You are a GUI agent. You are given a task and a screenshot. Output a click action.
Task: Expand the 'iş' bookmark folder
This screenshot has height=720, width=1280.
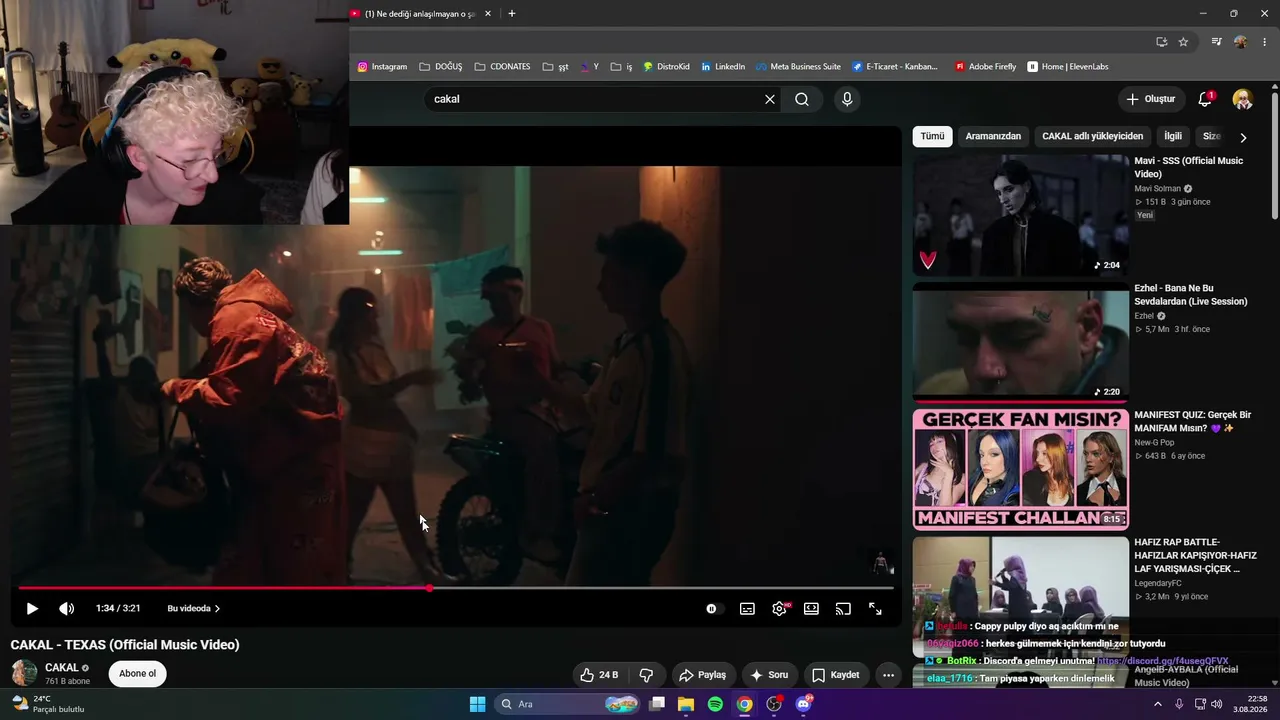(x=621, y=67)
